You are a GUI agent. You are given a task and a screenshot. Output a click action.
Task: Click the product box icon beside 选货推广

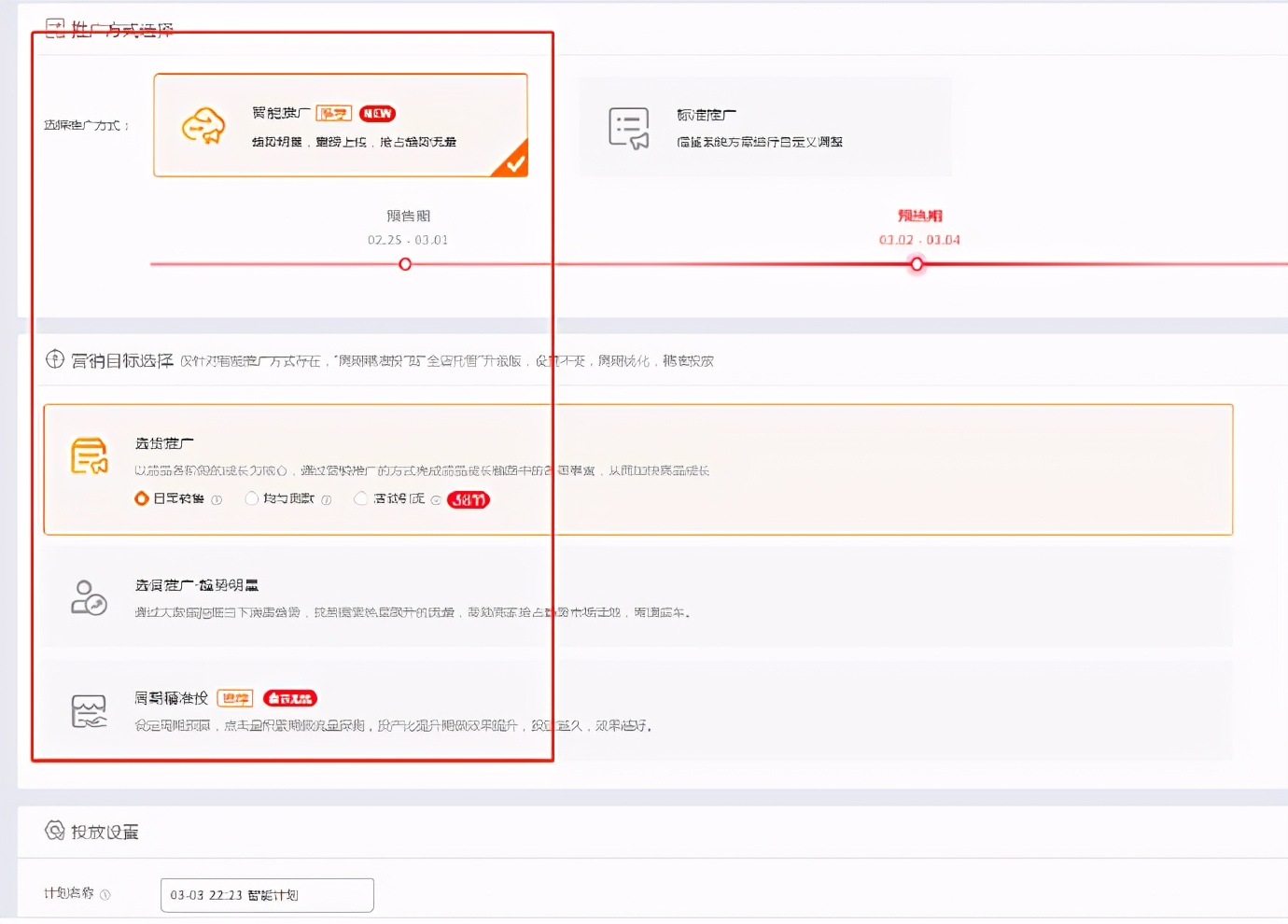(89, 457)
